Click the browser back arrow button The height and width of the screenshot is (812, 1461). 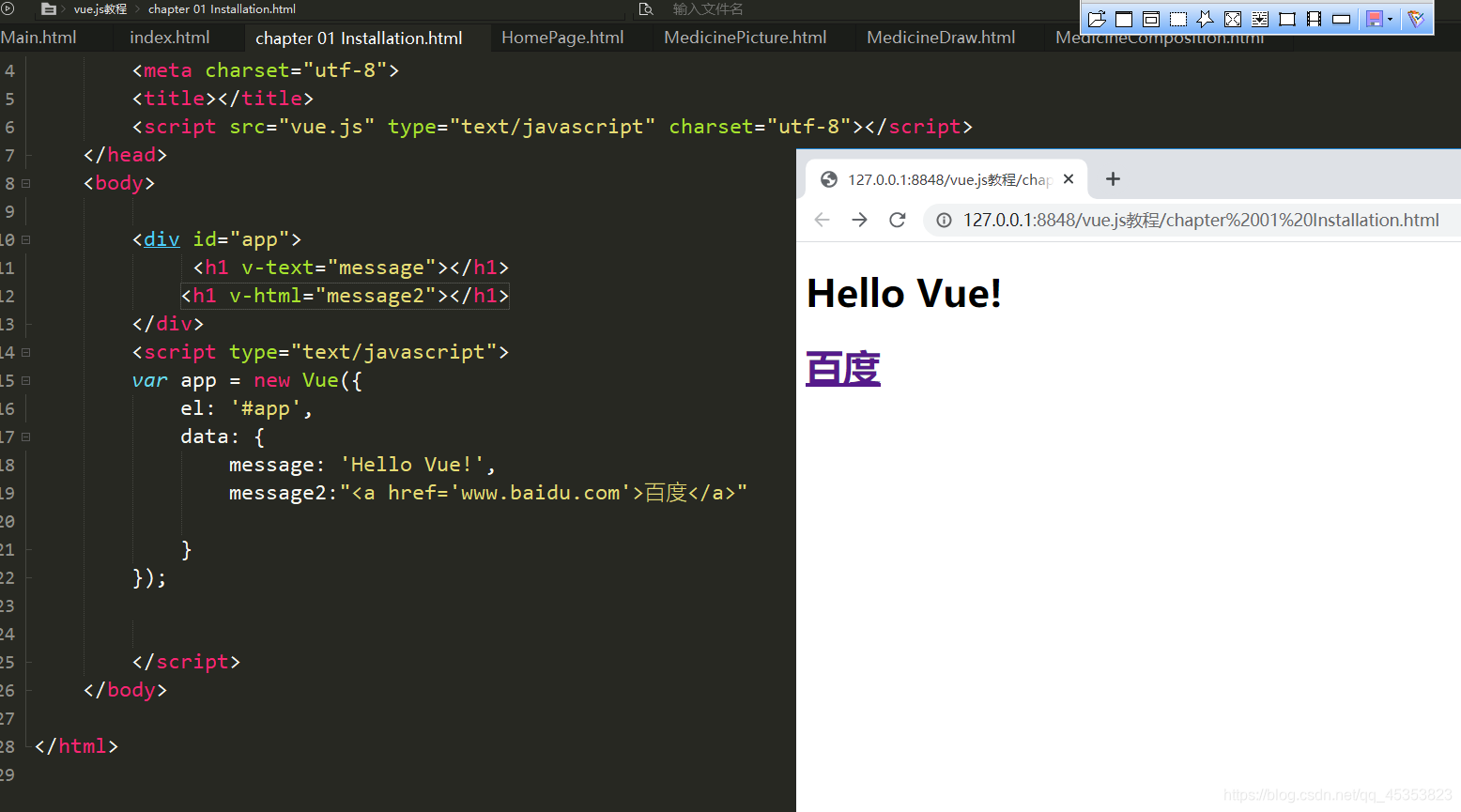(x=823, y=220)
